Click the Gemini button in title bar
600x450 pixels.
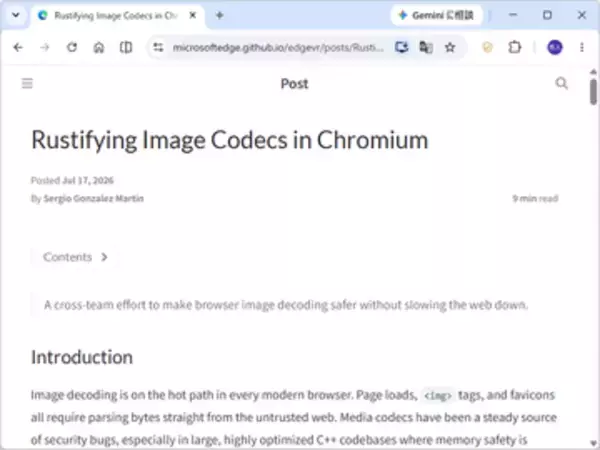point(437,15)
